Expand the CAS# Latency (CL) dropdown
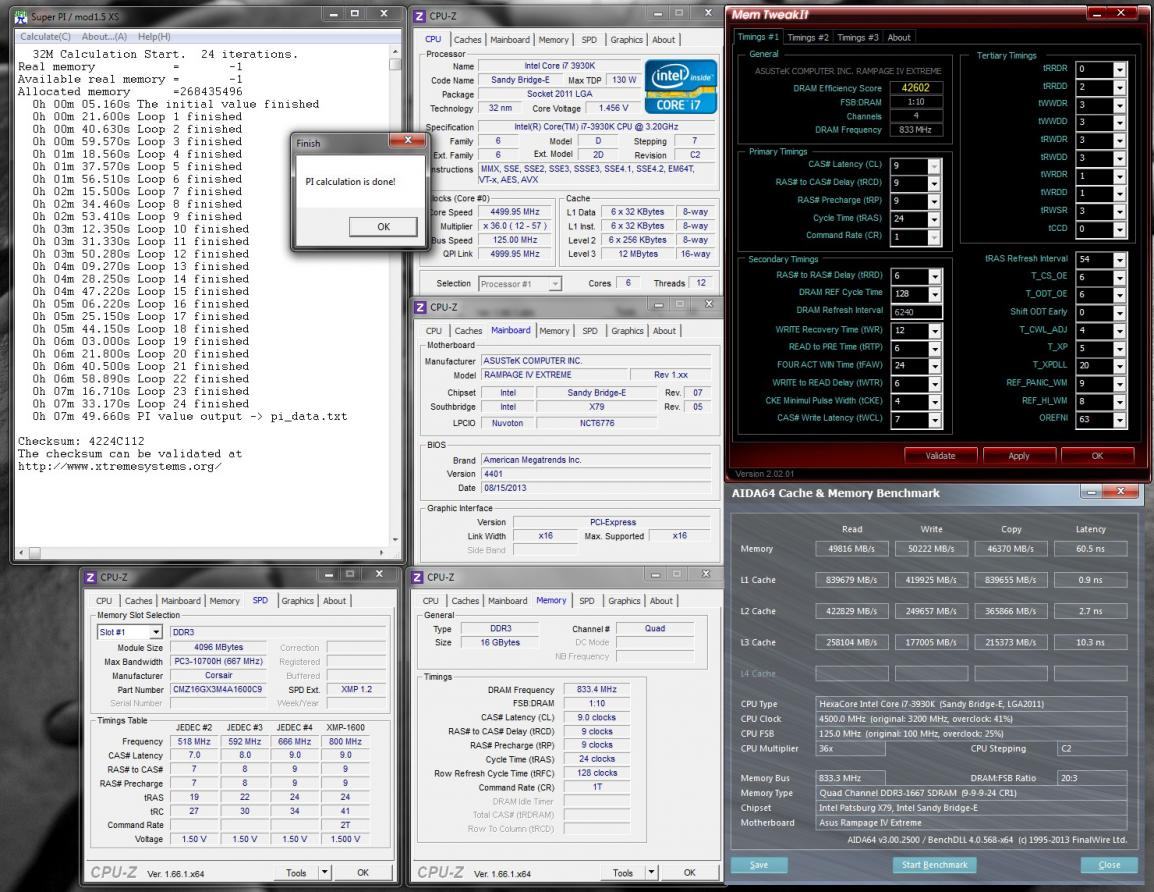 click(934, 166)
